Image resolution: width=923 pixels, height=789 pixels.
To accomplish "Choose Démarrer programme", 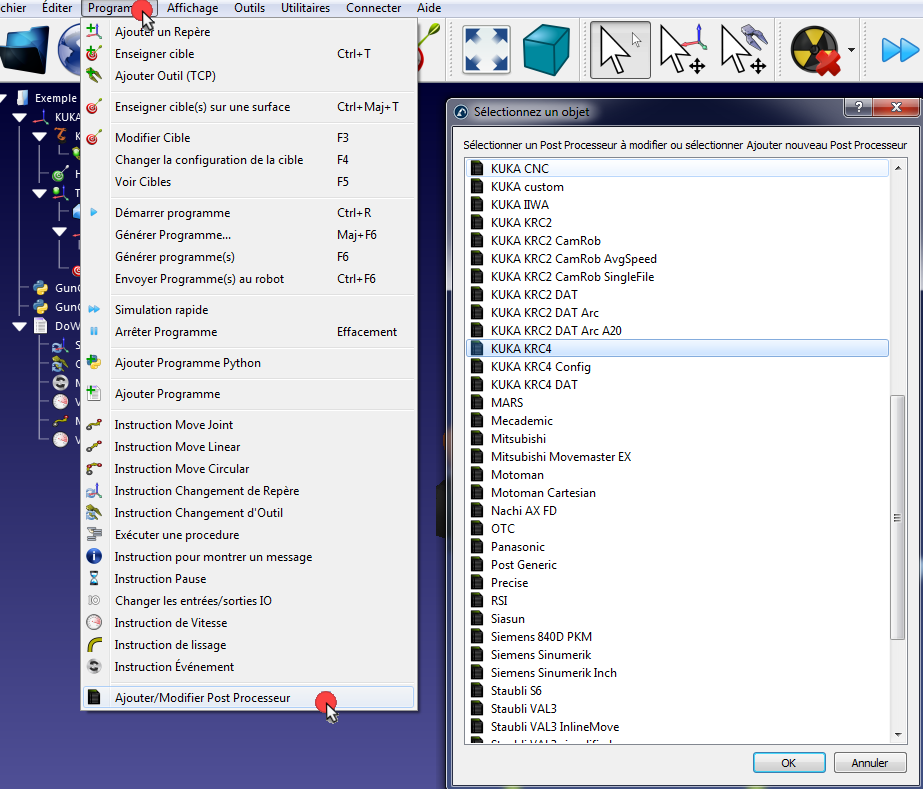I will [x=248, y=213].
